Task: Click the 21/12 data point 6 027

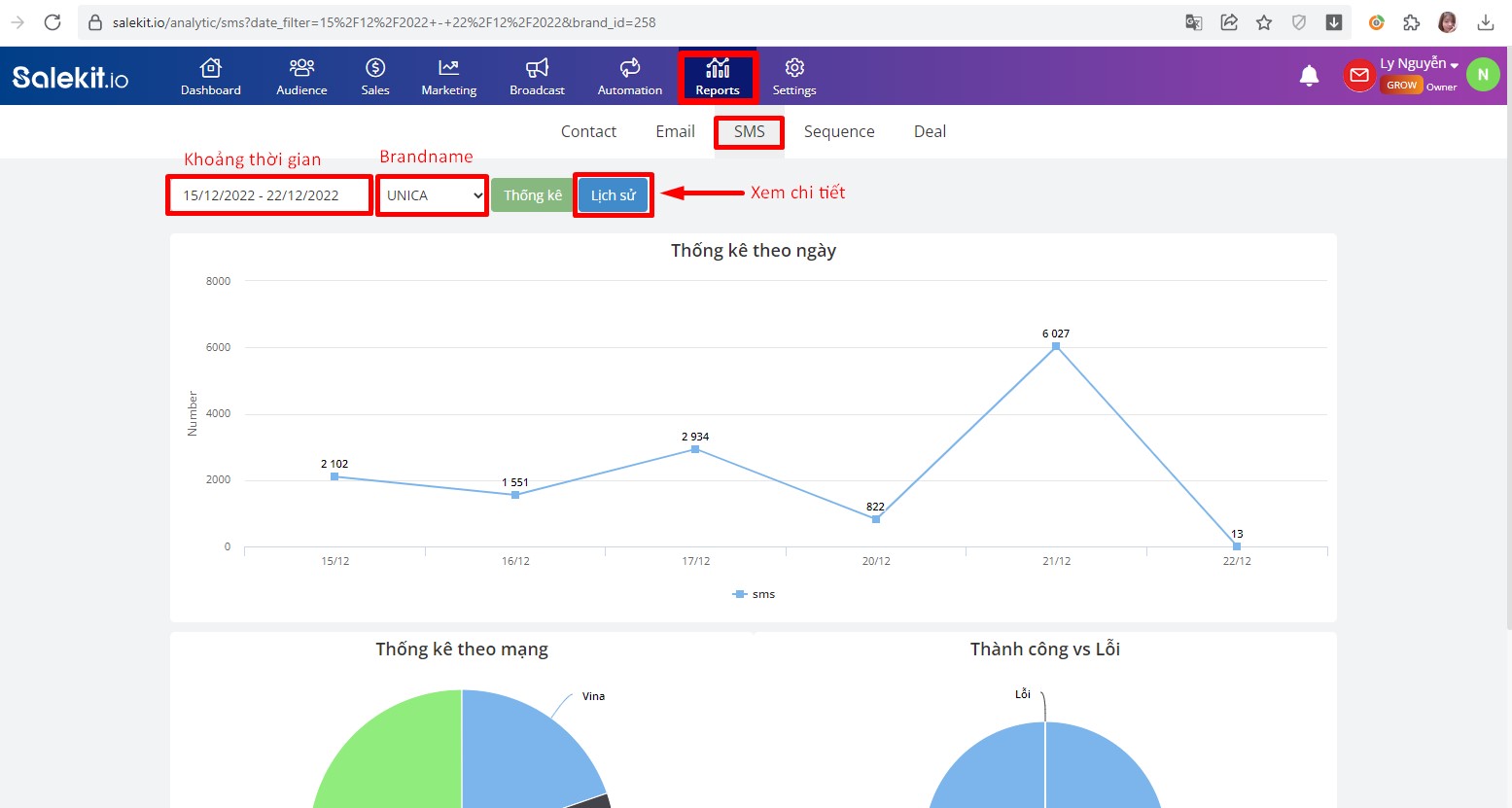Action: [x=1056, y=346]
